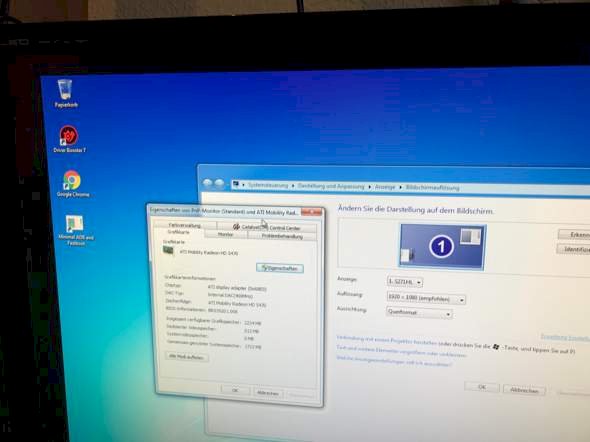The width and height of the screenshot is (590, 442).
Task: Open the Ausrichtung orientation dropdown
Action: [419, 312]
